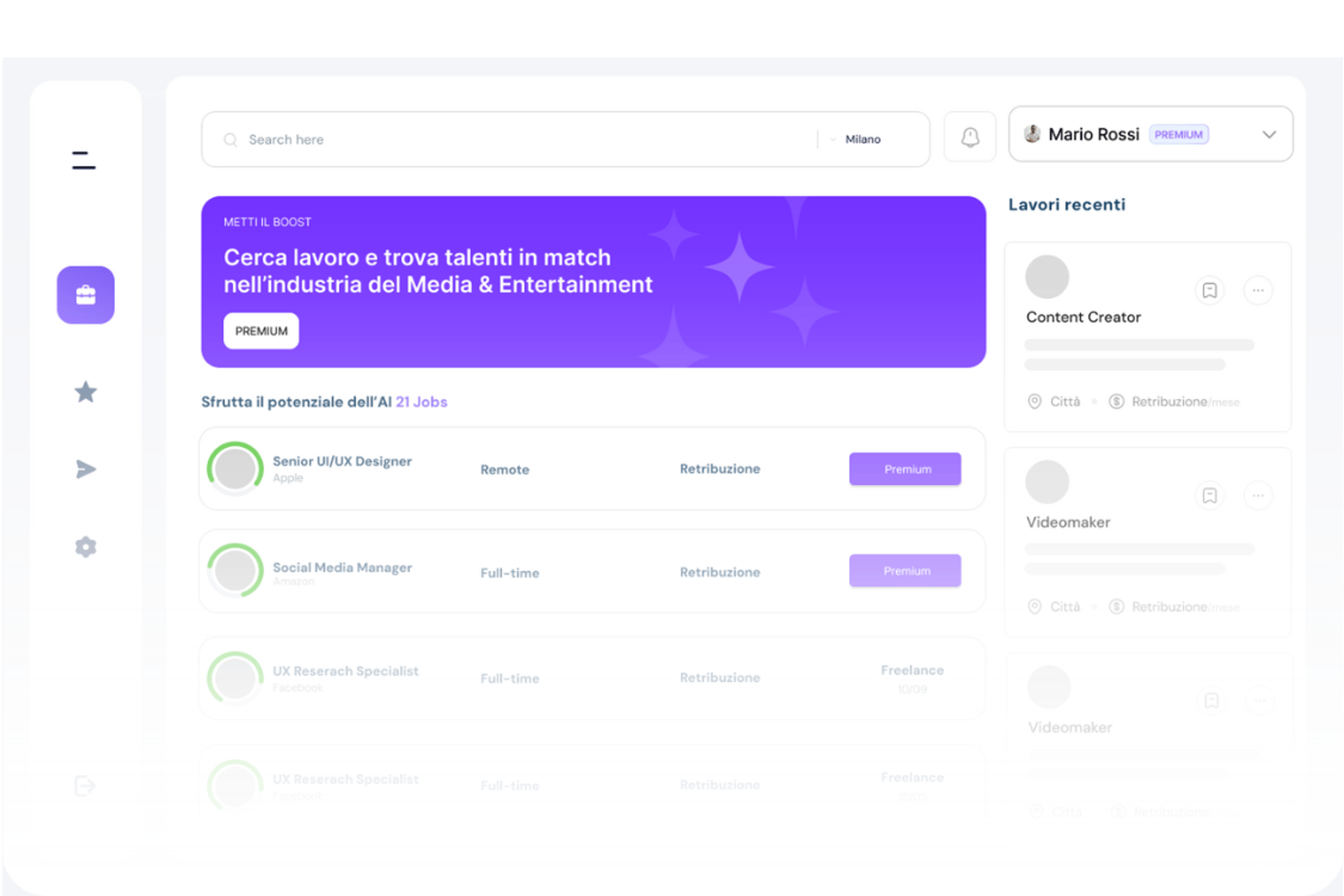Click Senior UI/UX Designer match progress ring
Image resolution: width=1344 pixels, height=896 pixels.
point(235,468)
